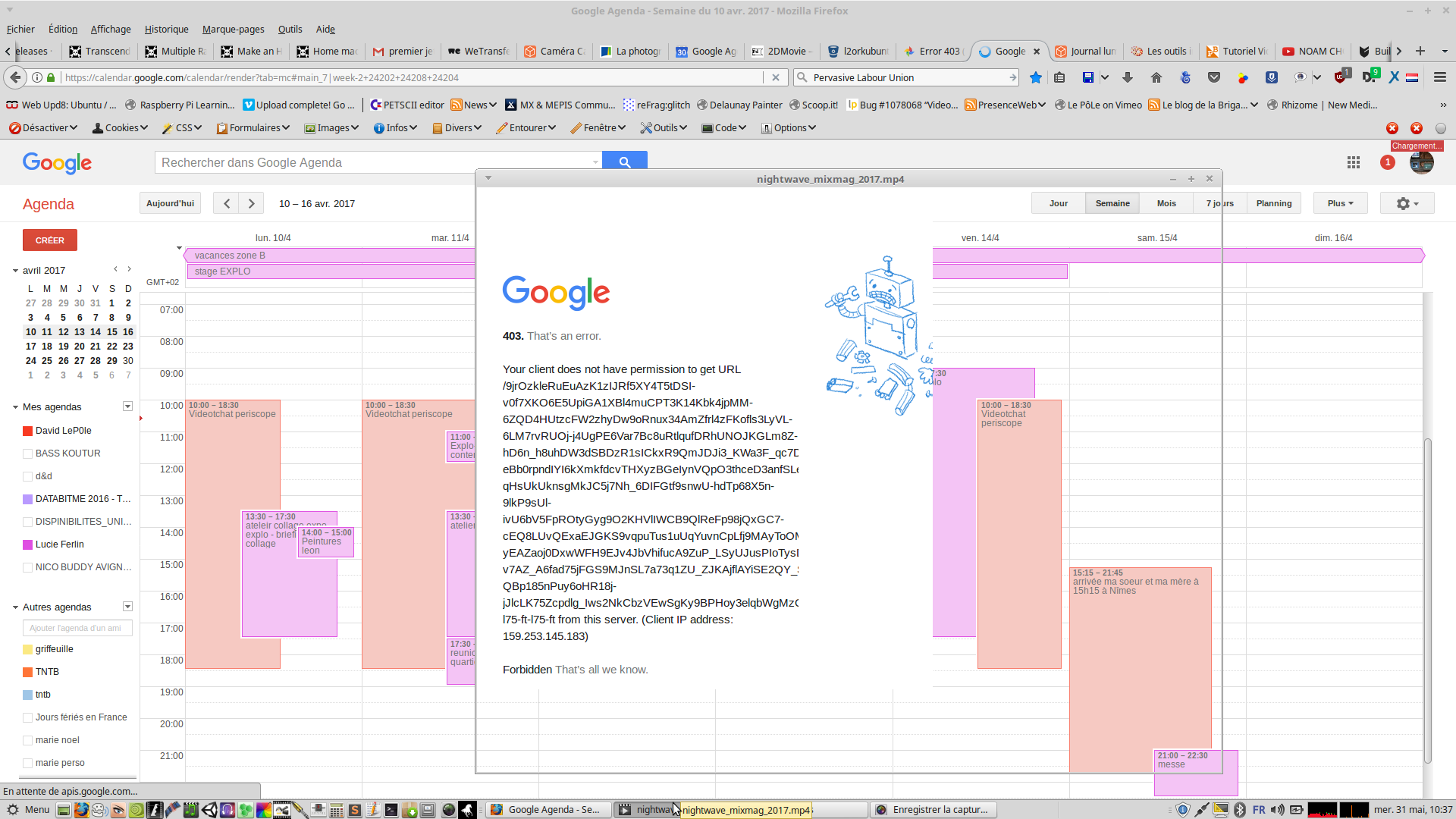1456x819 pixels.
Task: Click the Google apps grid icon
Action: [x=1354, y=162]
